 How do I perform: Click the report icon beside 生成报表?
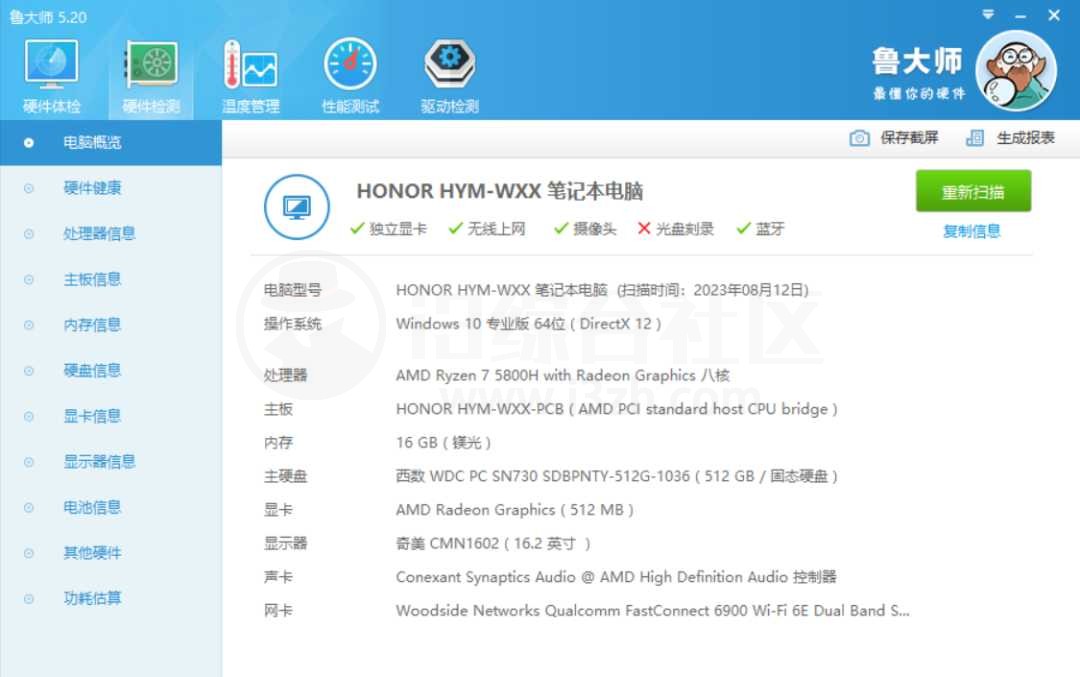[975, 138]
